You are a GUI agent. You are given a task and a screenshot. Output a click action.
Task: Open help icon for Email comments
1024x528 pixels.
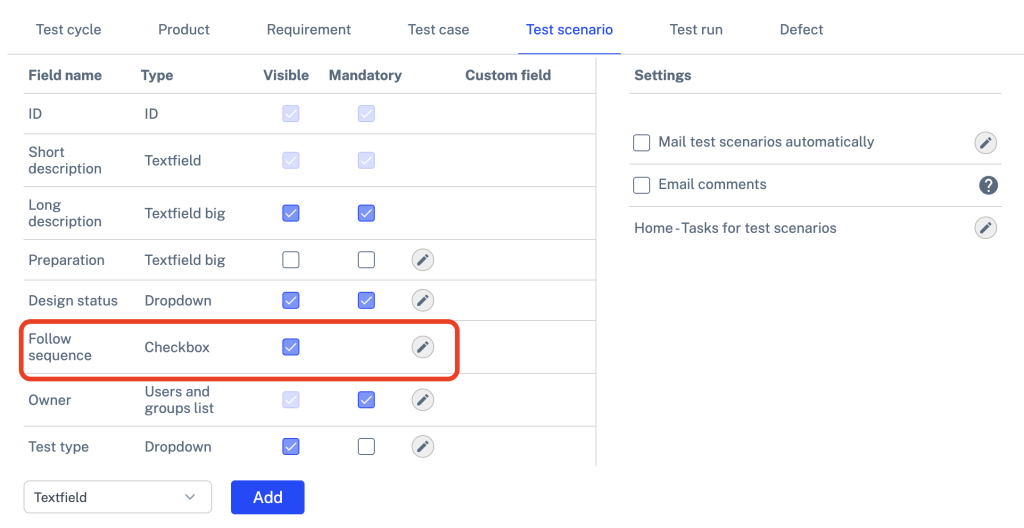(x=988, y=185)
